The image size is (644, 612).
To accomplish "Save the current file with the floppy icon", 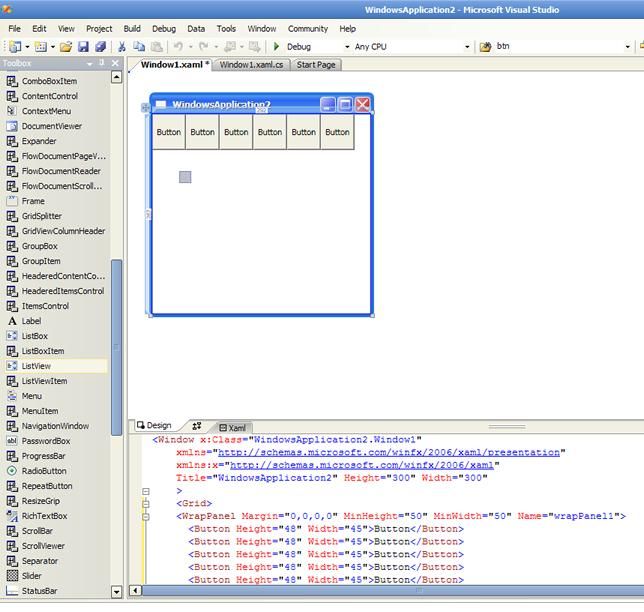I will (x=83, y=47).
